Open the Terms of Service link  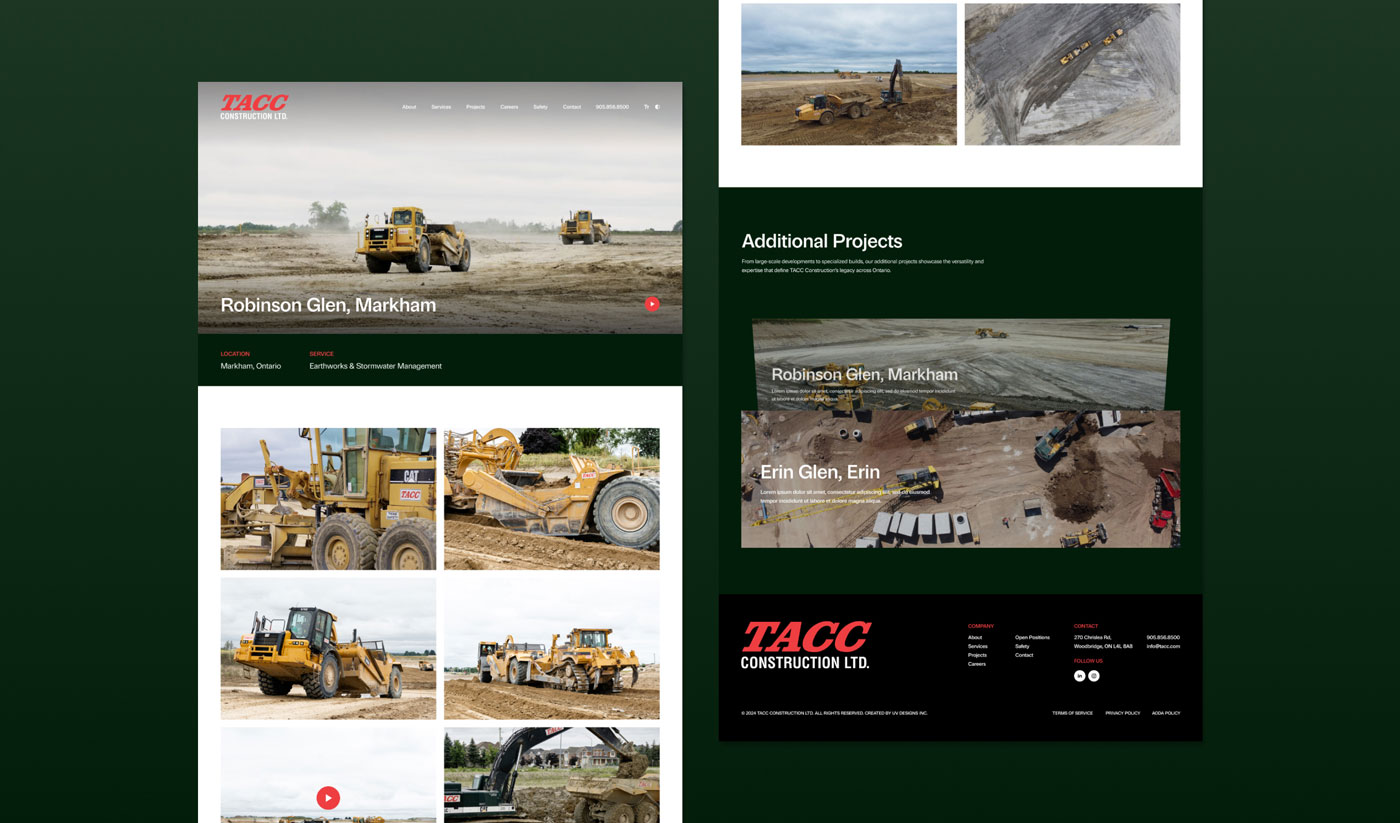click(1072, 713)
